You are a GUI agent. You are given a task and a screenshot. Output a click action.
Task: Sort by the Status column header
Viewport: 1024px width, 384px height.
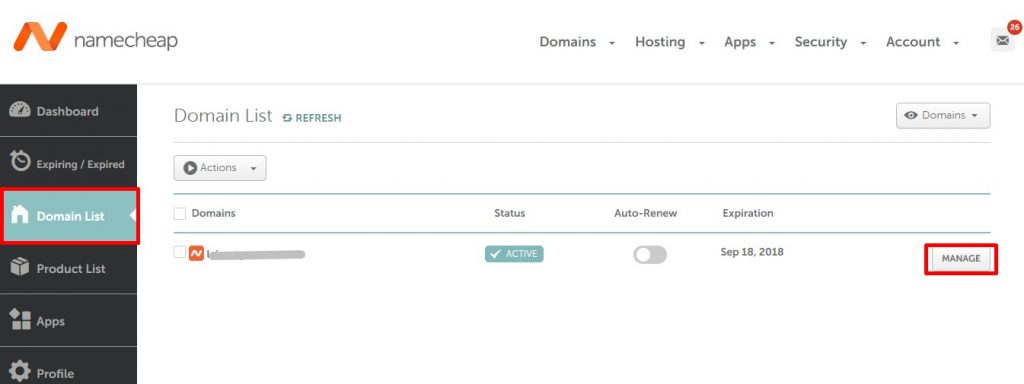coord(509,213)
